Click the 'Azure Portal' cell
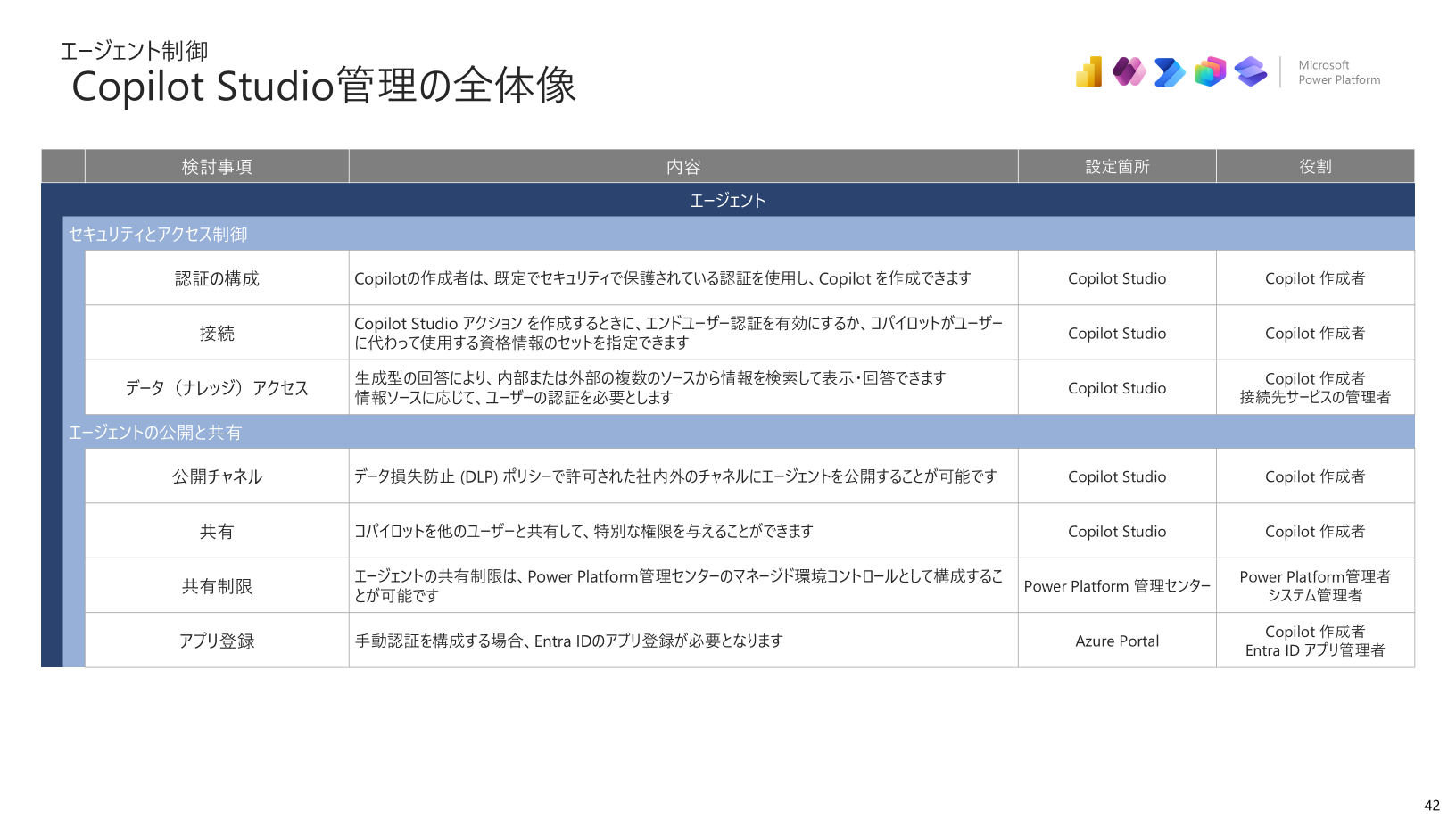The height and width of the screenshot is (819, 1456). [1117, 641]
